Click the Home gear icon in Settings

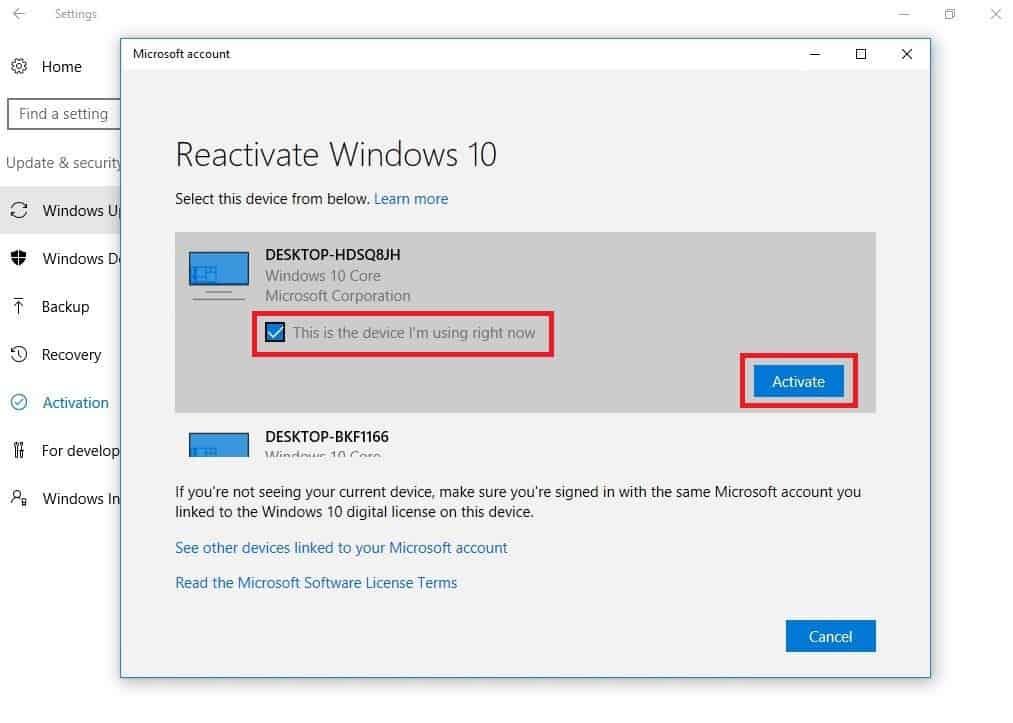(19, 66)
